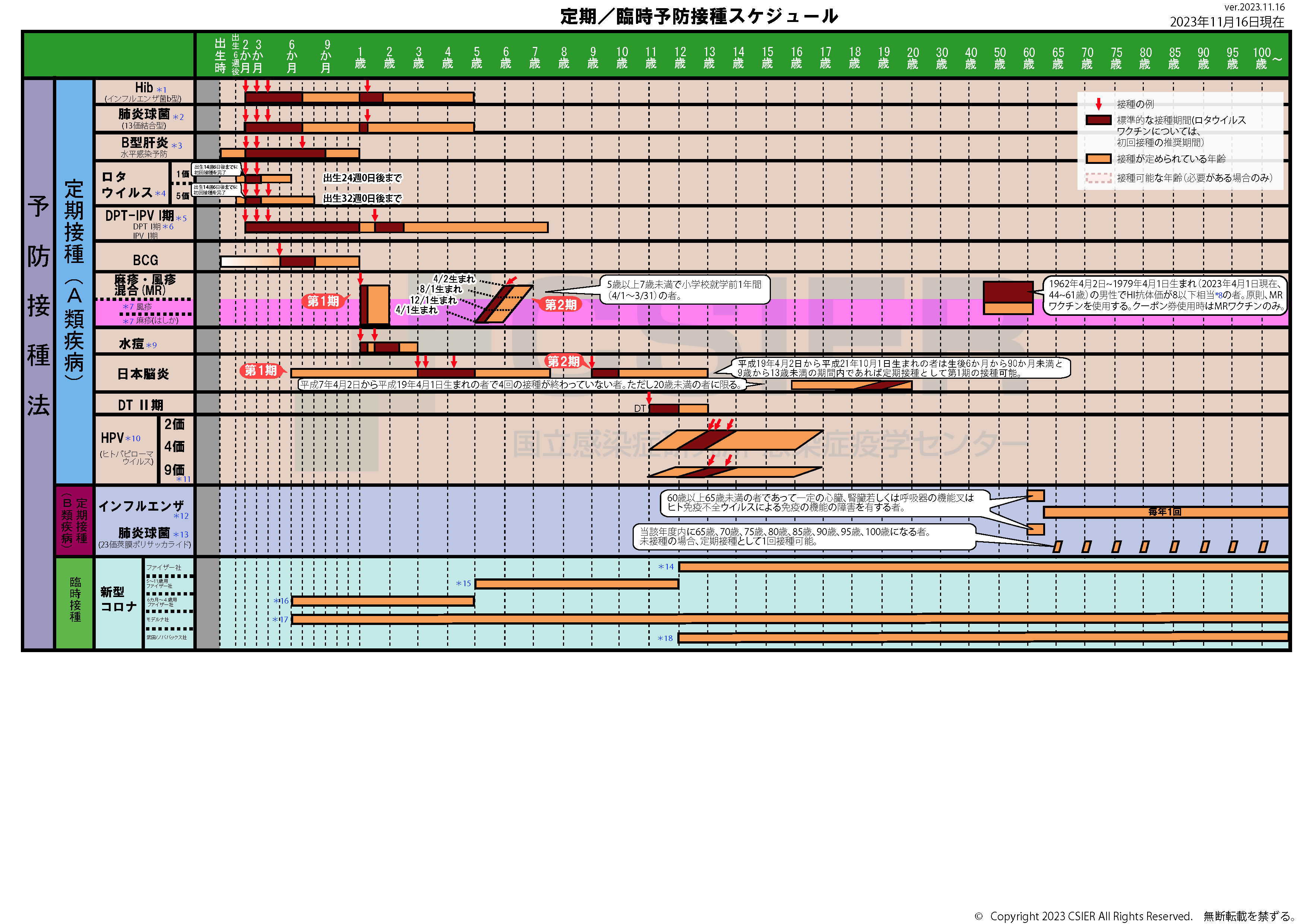
Task: Click the 定期接種 (B類疾病) vertical heading
Action: pyautogui.click(x=75, y=520)
